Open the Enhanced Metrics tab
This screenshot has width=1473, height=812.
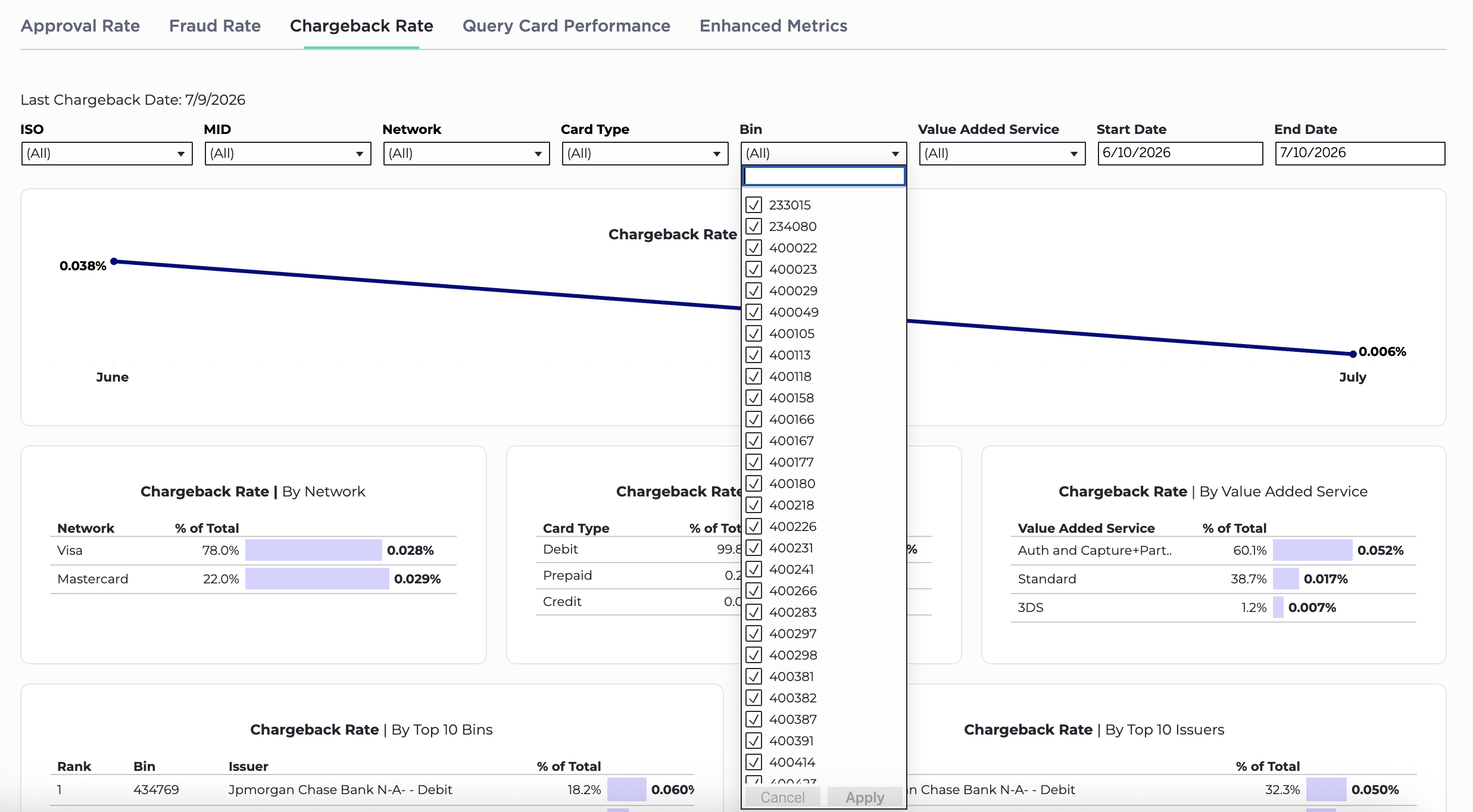coord(773,26)
